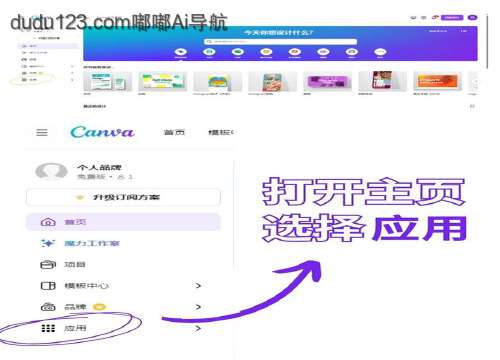Switch to the 首页 tab in the top navigation
This screenshot has height=360, width=500.
174,132
